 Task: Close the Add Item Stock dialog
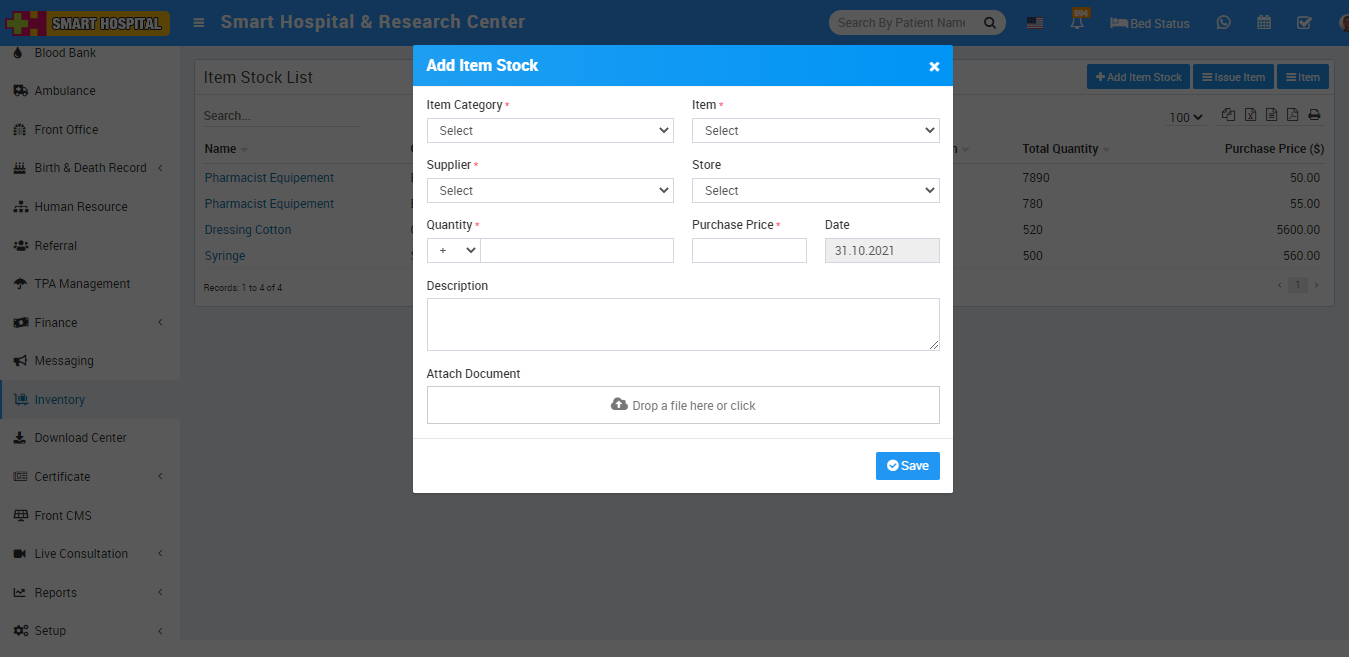pyautogui.click(x=934, y=66)
